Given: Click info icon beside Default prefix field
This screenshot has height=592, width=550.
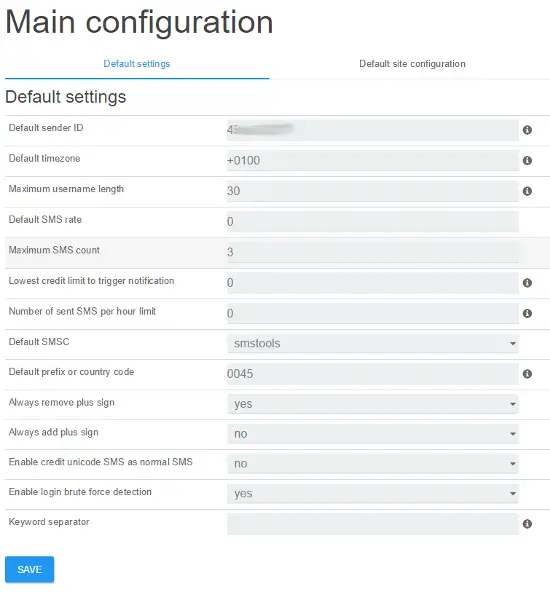Looking at the screenshot, I should click(x=527, y=374).
